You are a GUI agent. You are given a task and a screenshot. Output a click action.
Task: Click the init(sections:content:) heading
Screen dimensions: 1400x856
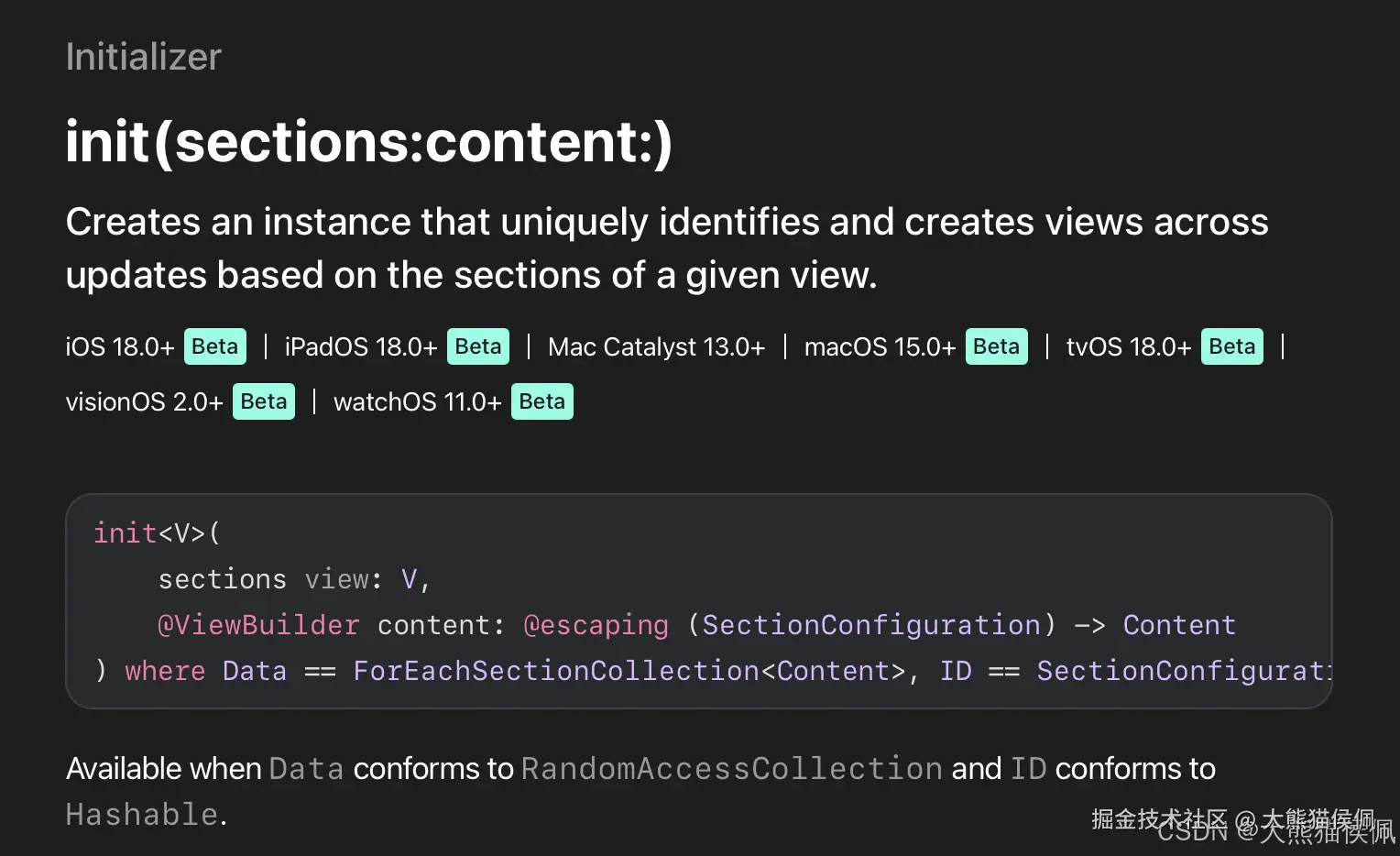coord(369,142)
